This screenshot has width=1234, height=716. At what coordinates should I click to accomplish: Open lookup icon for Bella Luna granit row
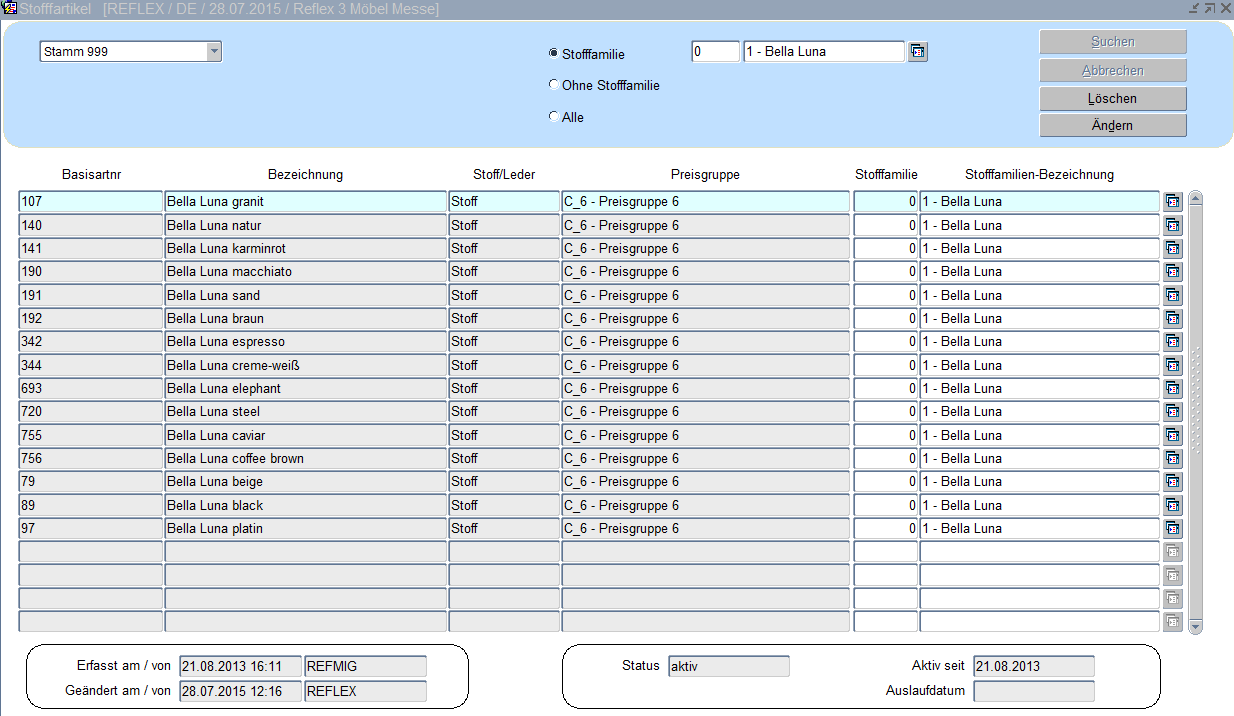tap(1173, 202)
